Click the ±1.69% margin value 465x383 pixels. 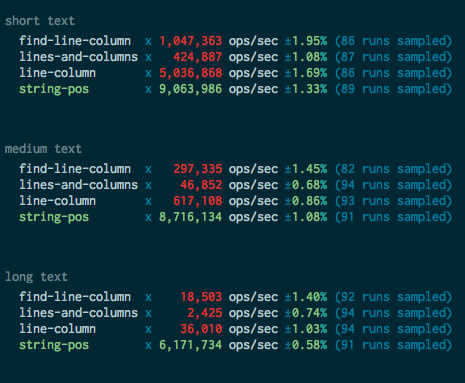coord(306,73)
